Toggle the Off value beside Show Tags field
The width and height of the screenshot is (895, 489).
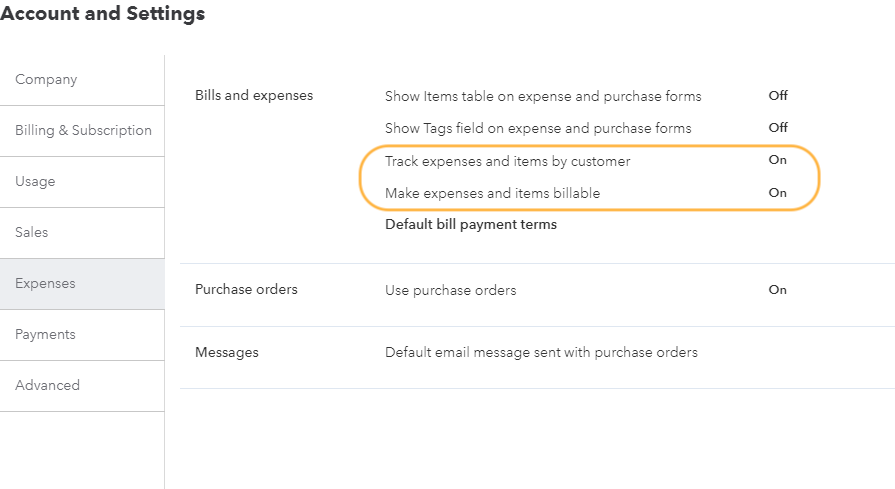778,128
